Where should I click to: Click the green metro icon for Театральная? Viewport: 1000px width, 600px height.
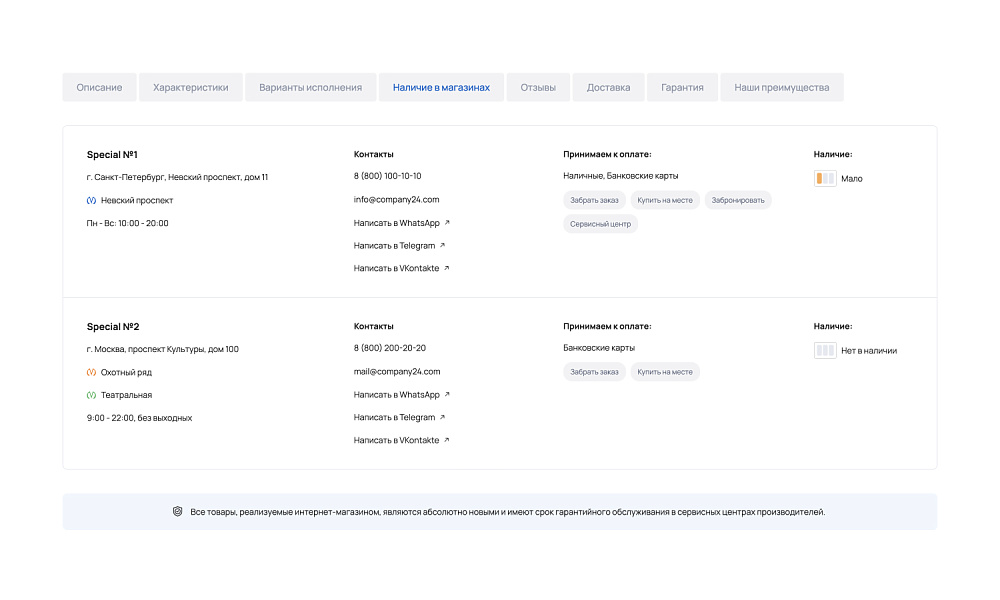91,395
